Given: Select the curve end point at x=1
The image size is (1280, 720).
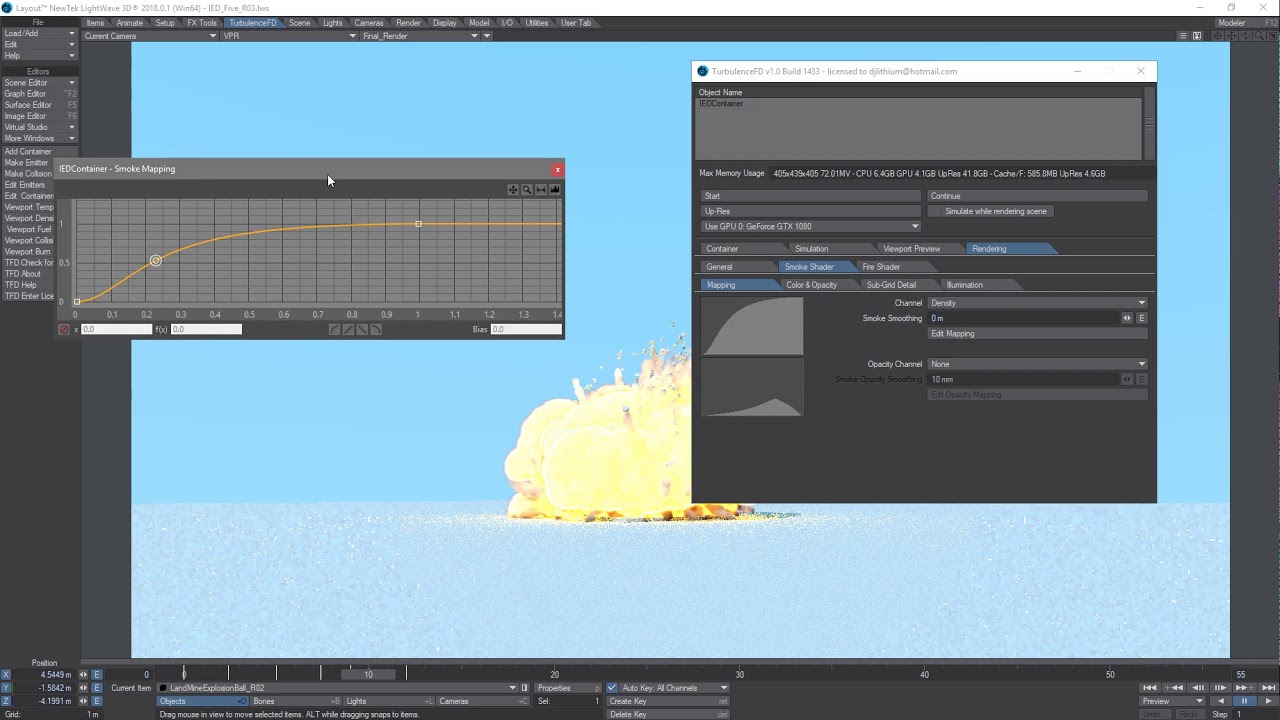Looking at the screenshot, I should (x=418, y=224).
